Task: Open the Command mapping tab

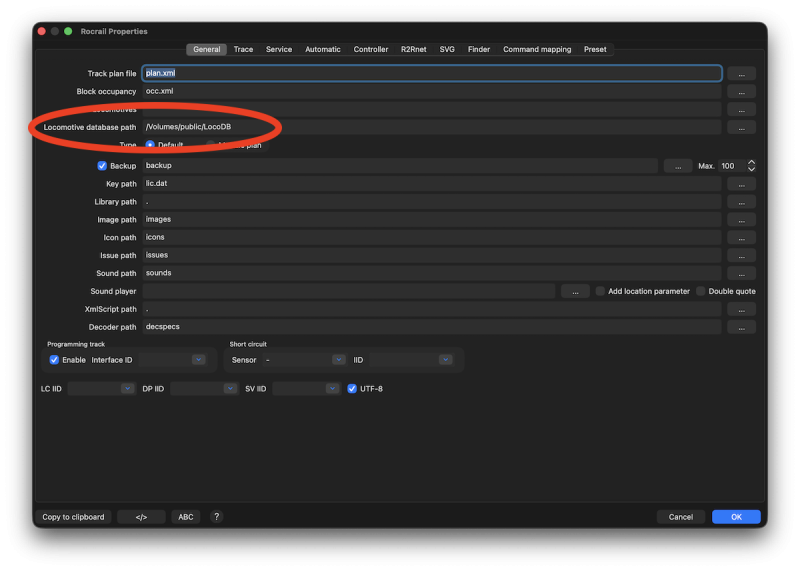Action: point(537,49)
